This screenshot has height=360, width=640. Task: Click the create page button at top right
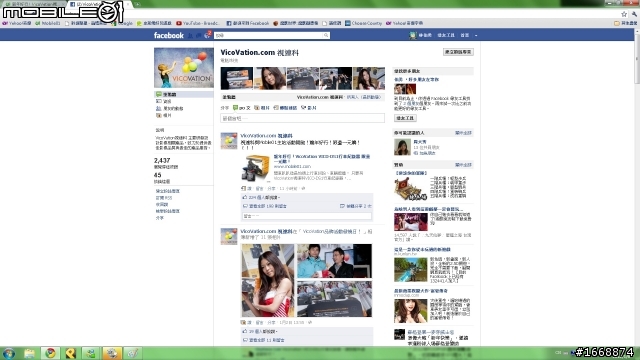458,52
